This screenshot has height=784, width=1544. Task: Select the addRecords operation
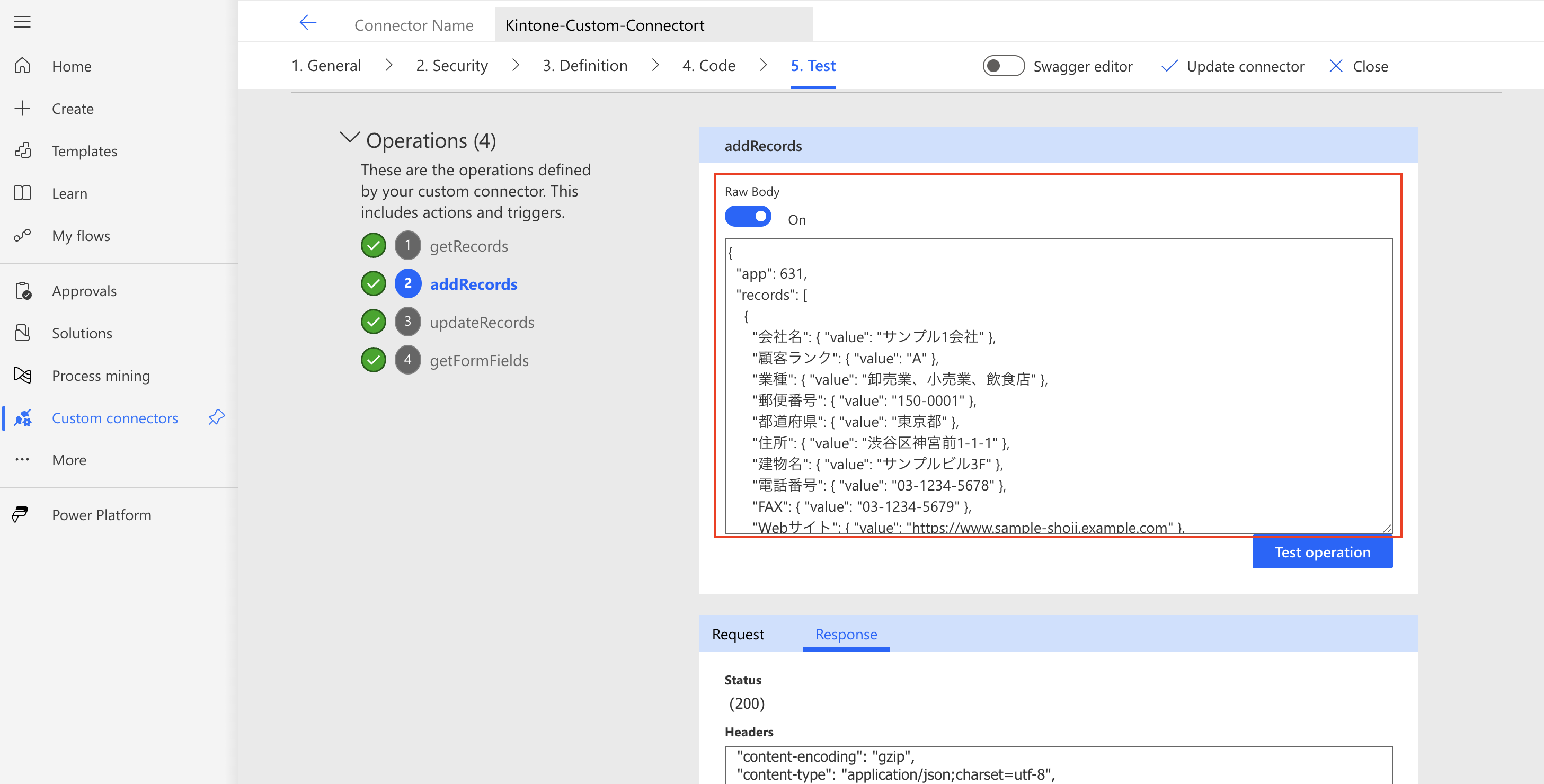coord(473,283)
